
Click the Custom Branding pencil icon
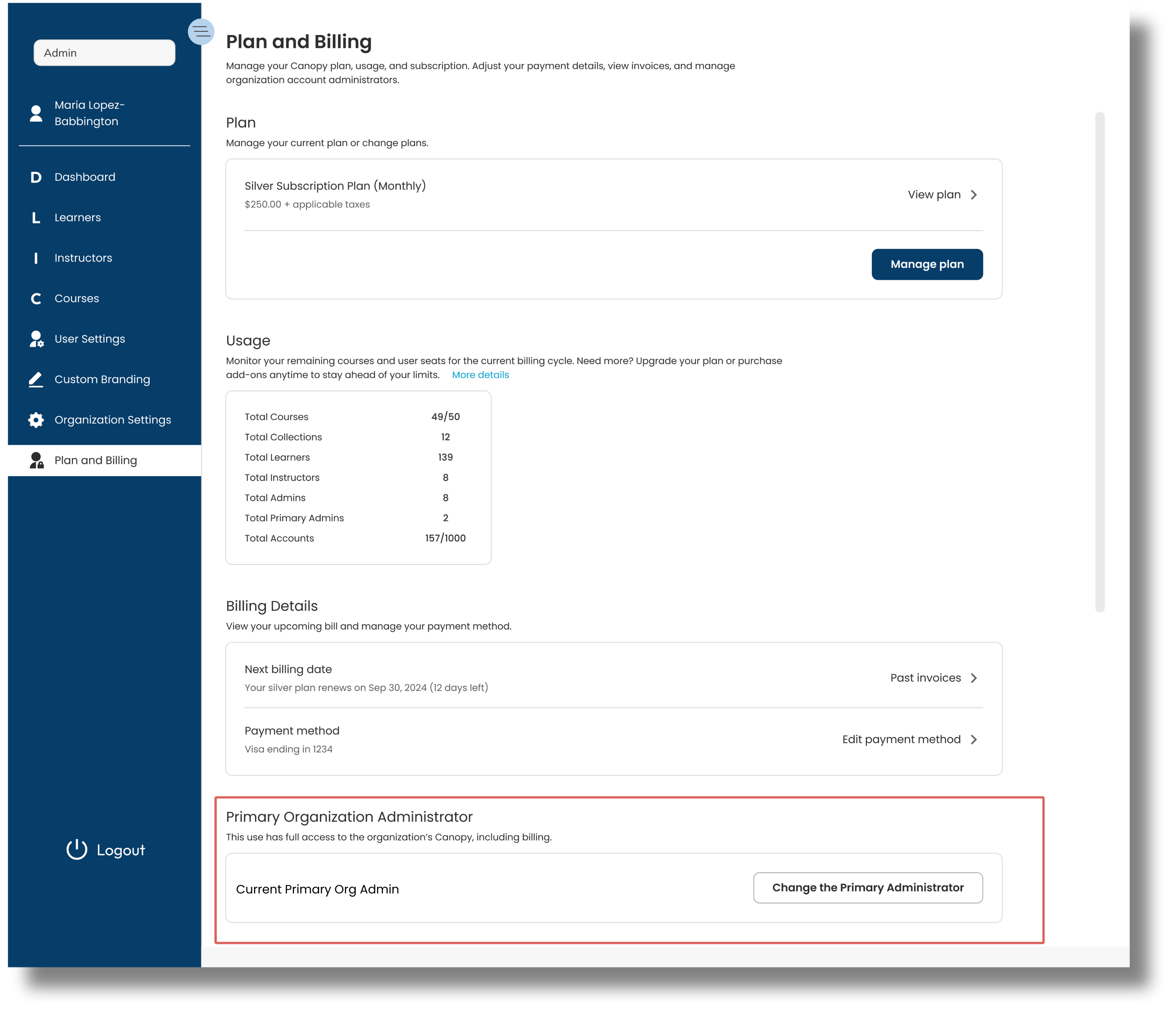coord(36,380)
